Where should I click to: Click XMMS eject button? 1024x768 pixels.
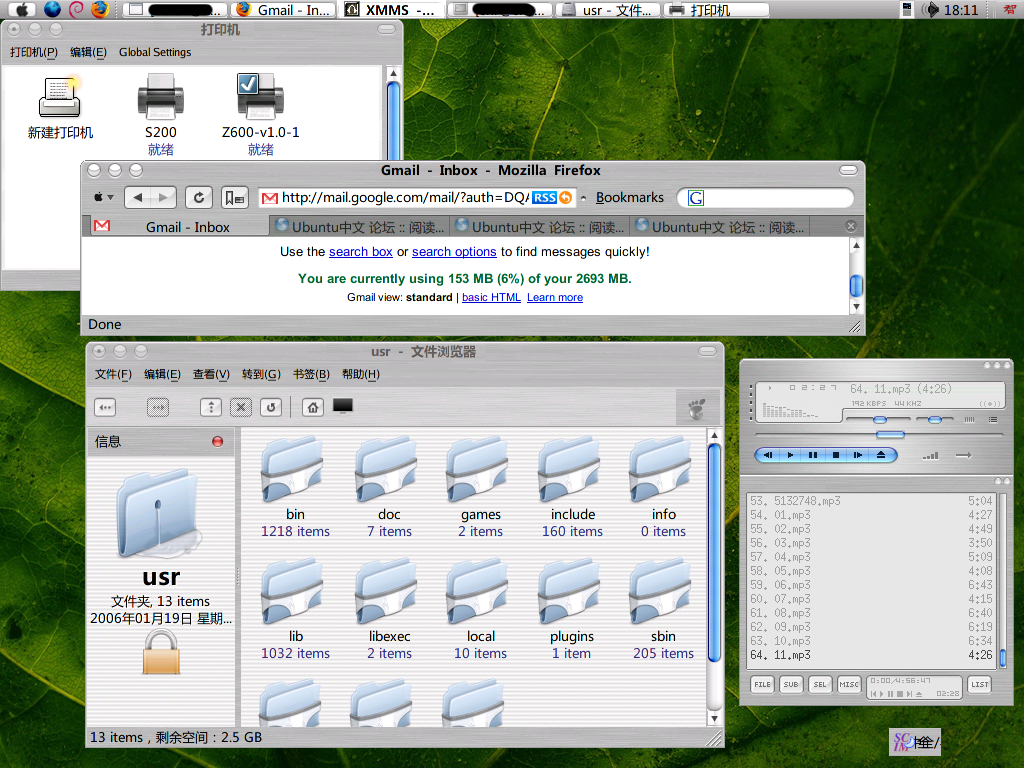point(881,455)
